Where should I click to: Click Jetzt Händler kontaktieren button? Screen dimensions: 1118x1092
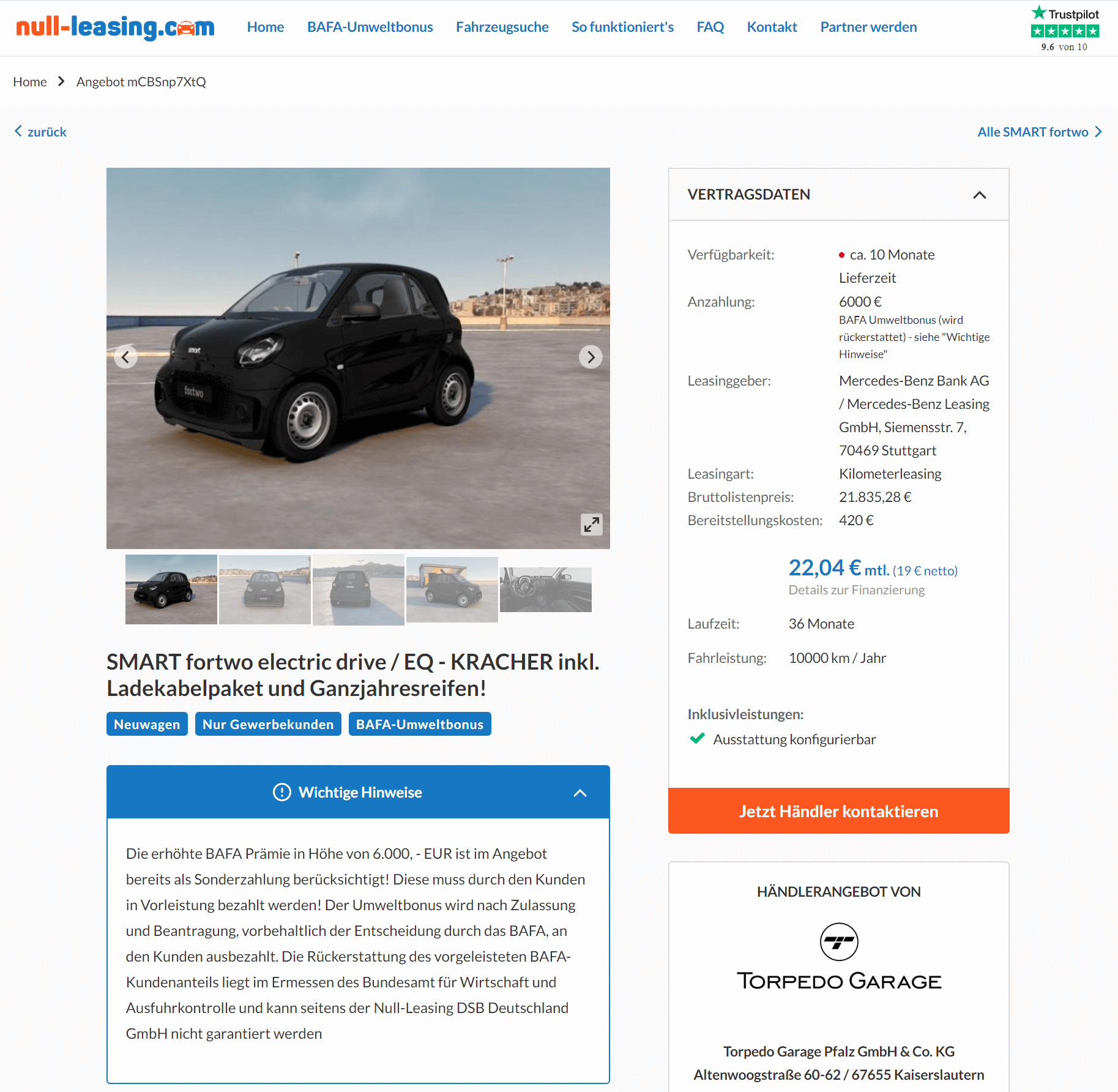pos(838,810)
